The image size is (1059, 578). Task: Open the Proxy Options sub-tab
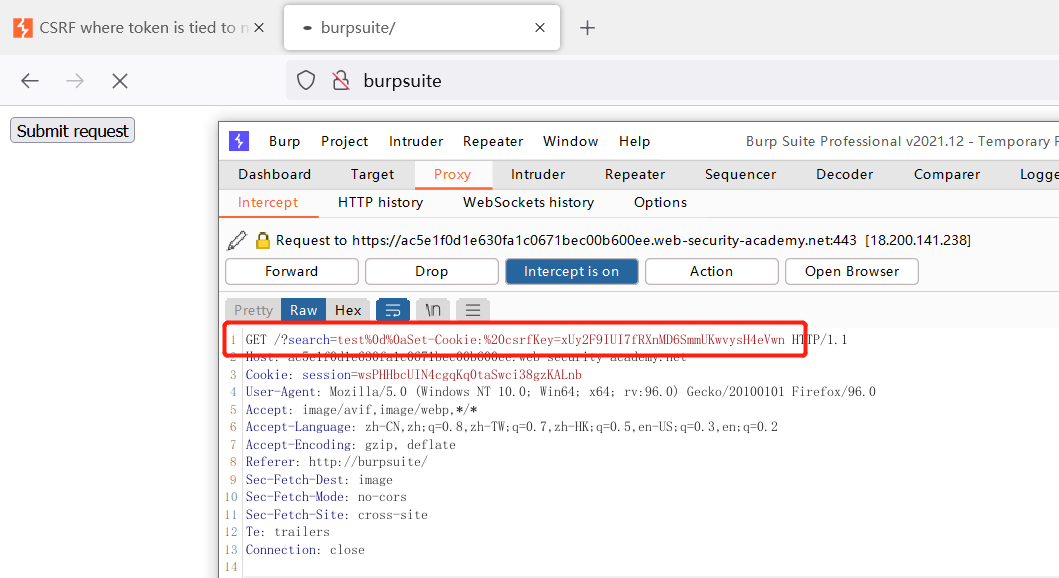(x=660, y=203)
